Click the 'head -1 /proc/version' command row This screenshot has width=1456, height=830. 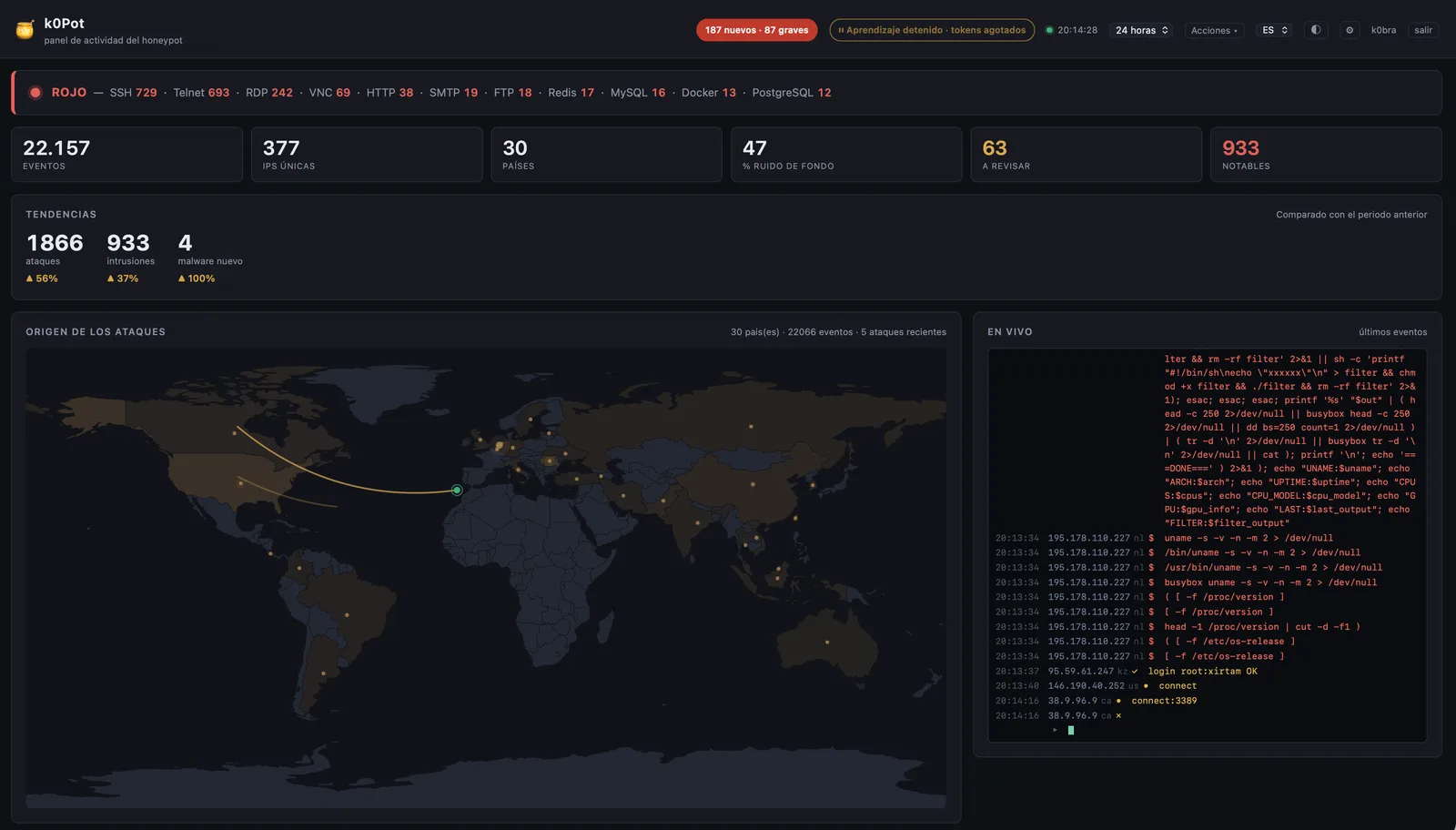coord(1207,627)
